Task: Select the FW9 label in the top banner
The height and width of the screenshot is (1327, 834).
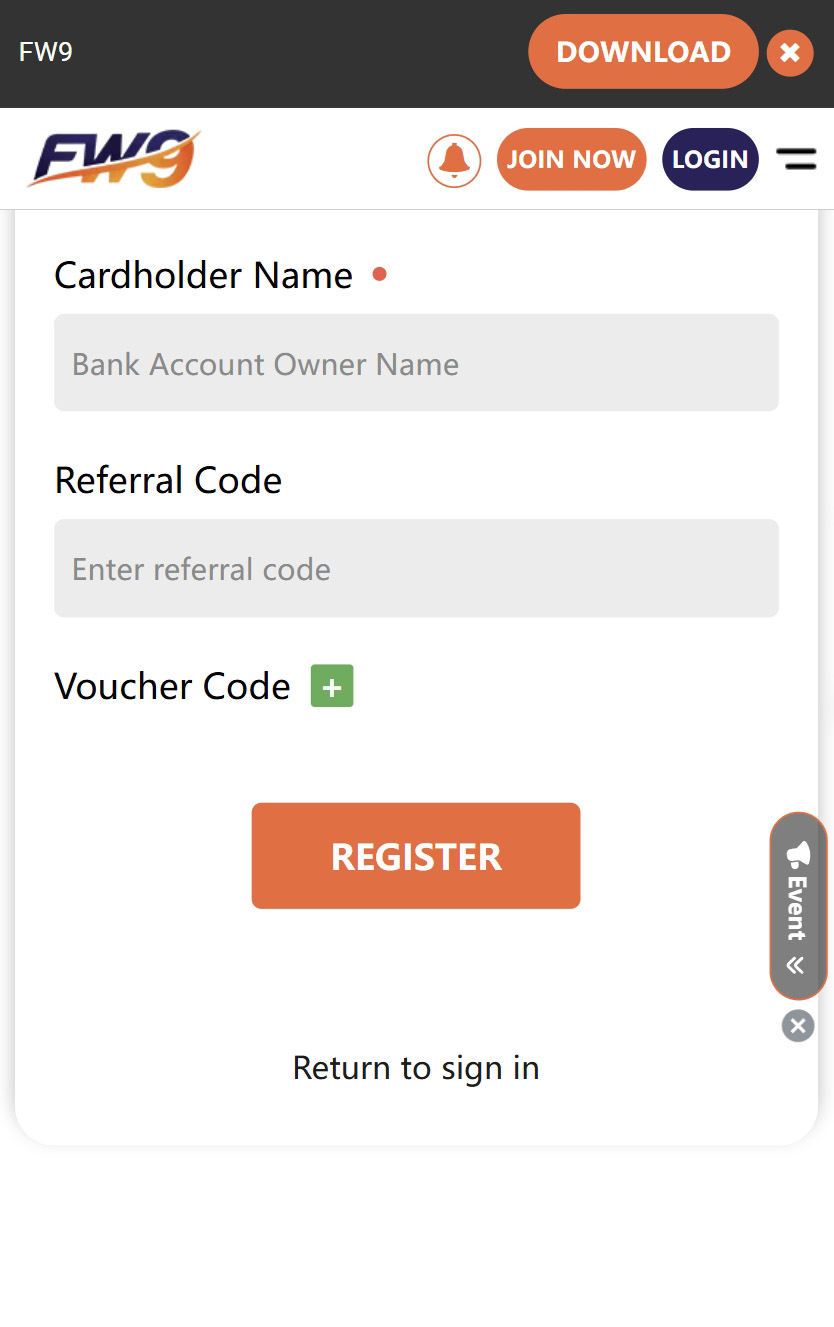Action: click(x=46, y=52)
